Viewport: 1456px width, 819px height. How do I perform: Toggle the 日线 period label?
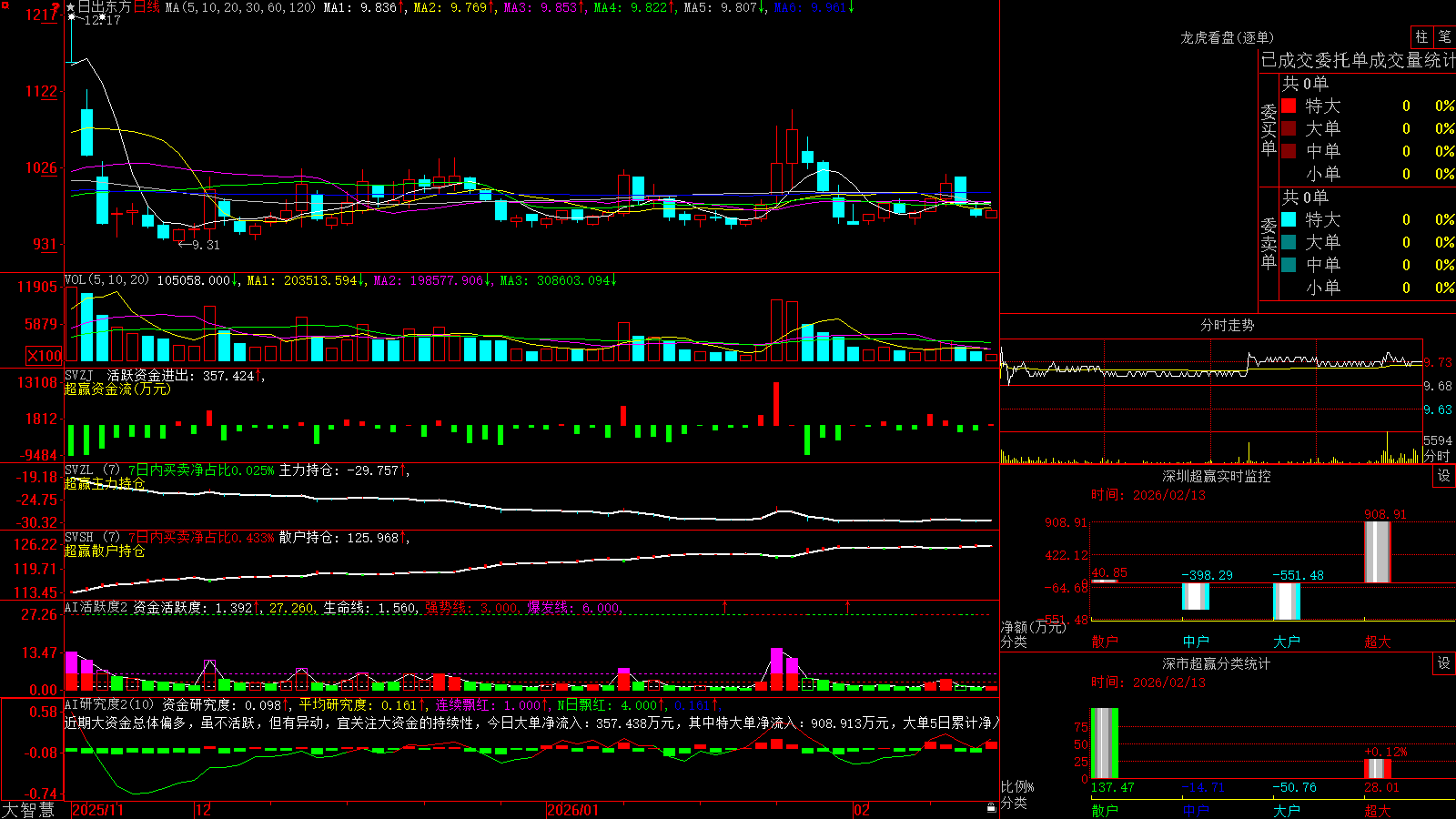coord(147,7)
